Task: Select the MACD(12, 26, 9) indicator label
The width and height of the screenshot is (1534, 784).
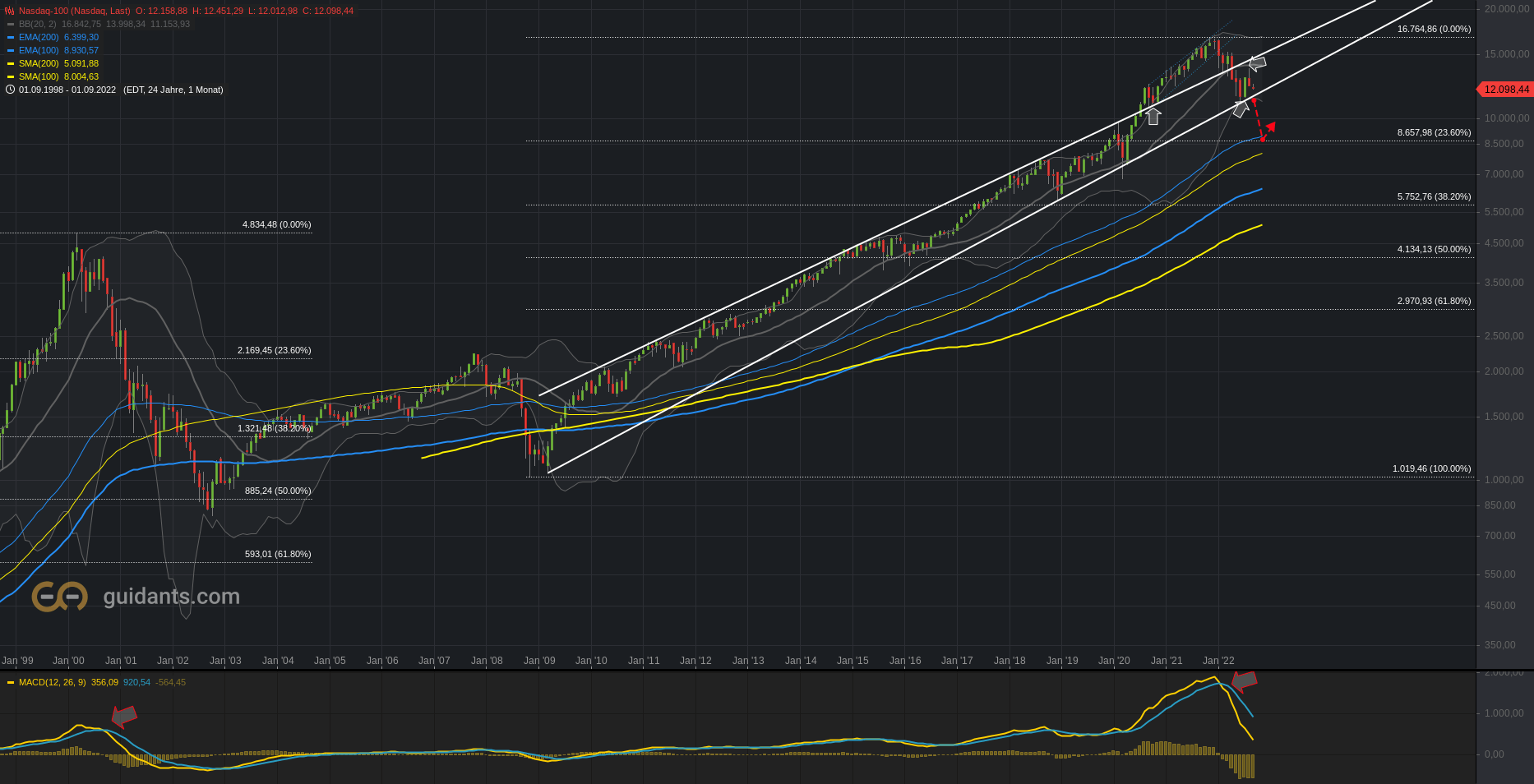Action: point(53,682)
